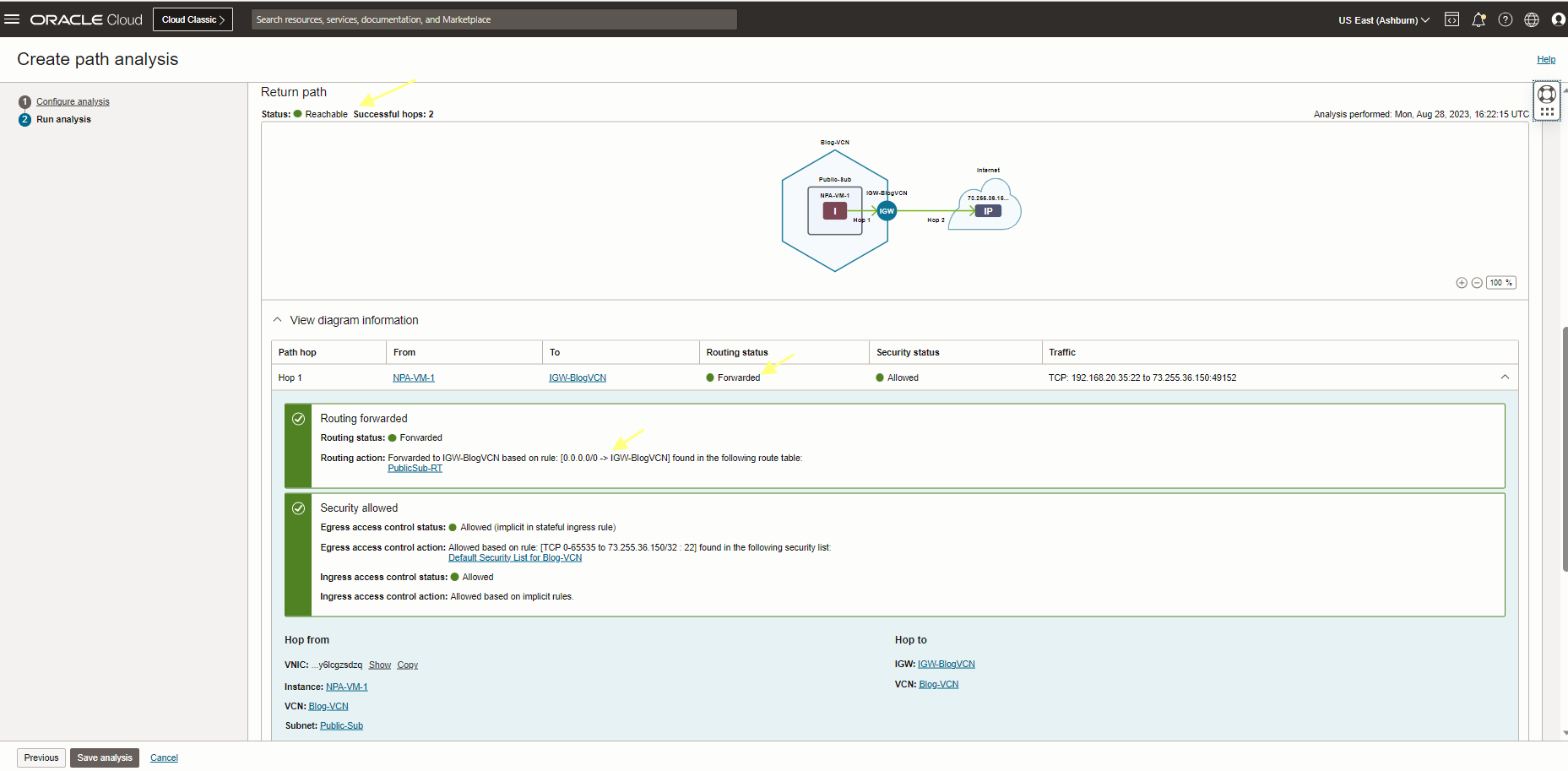1568x771 pixels.
Task: Zoom out on the path diagram
Action: pyautogui.click(x=1477, y=283)
